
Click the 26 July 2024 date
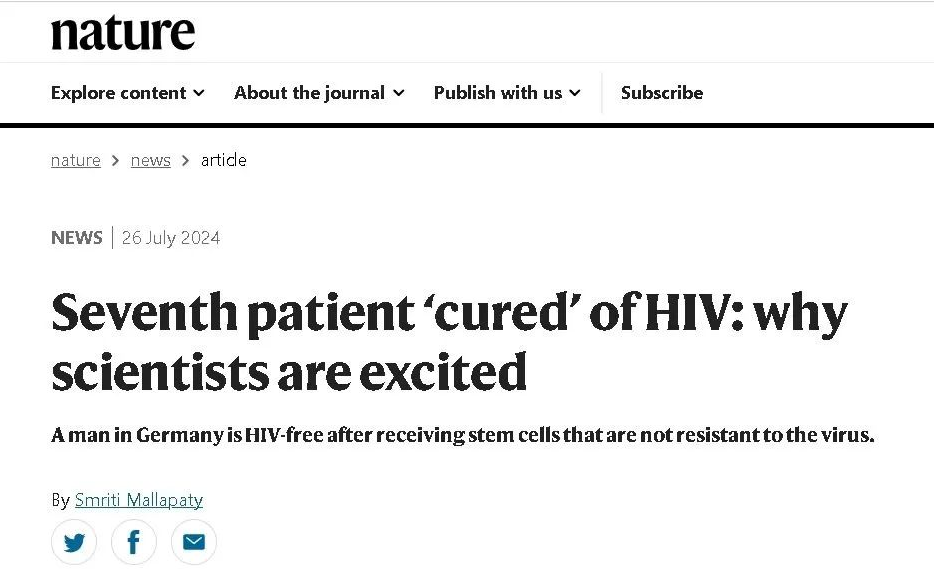[x=171, y=238]
